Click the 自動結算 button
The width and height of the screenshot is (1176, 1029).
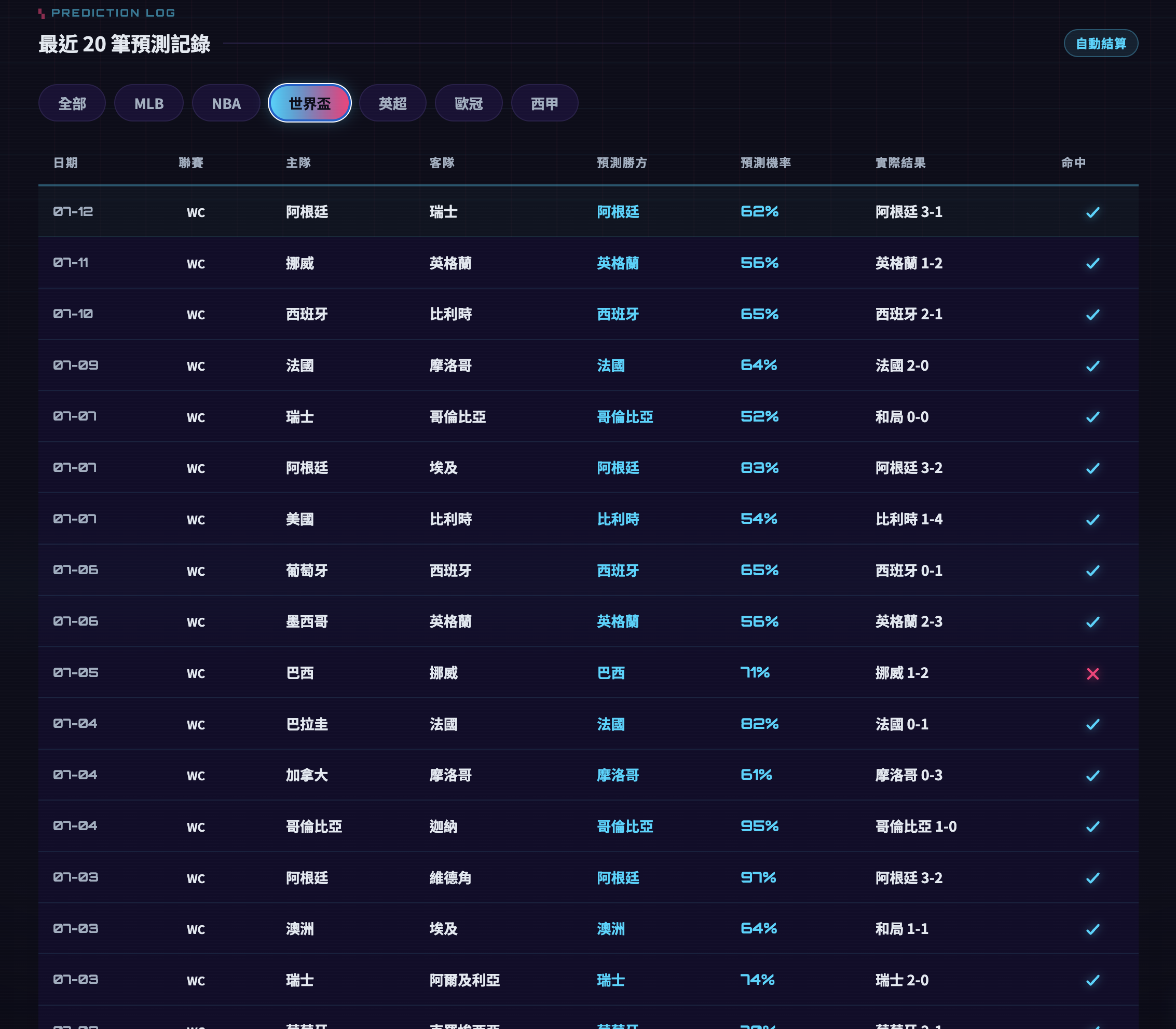1100,43
